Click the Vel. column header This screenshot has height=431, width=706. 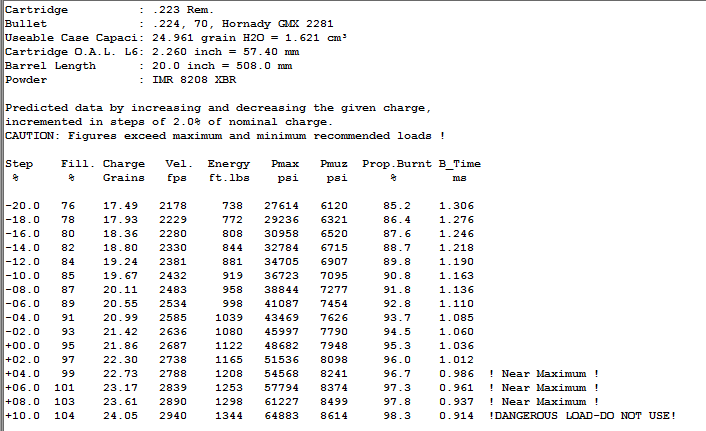tap(177, 163)
